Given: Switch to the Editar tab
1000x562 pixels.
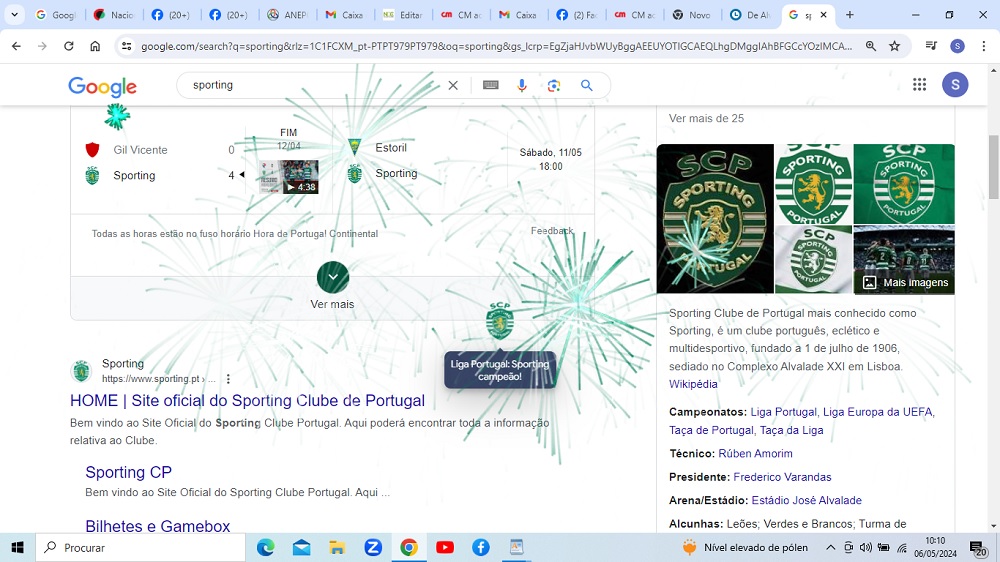Looking at the screenshot, I should [x=403, y=15].
